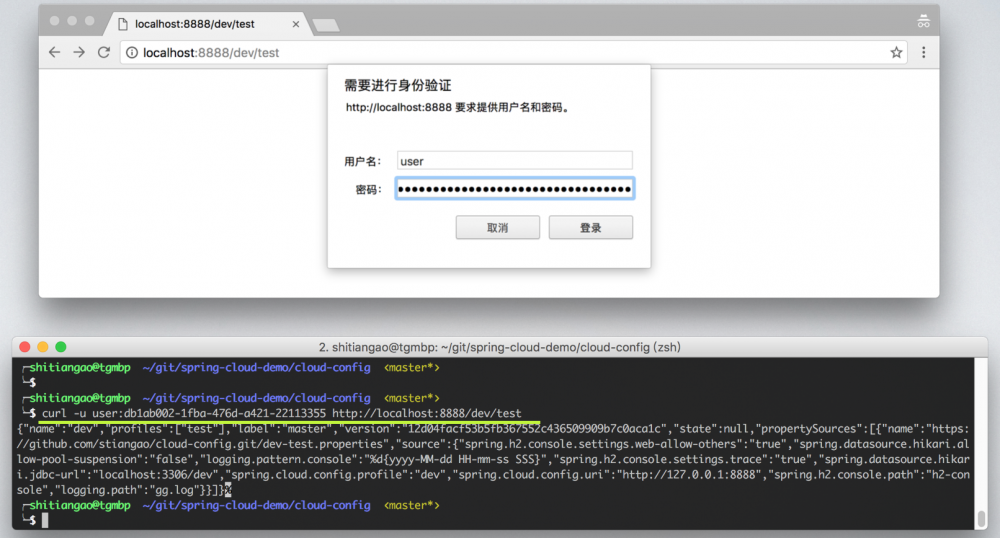This screenshot has width=1000, height=538.
Task: Click the terminal scrollbar thumb
Action: (x=981, y=518)
